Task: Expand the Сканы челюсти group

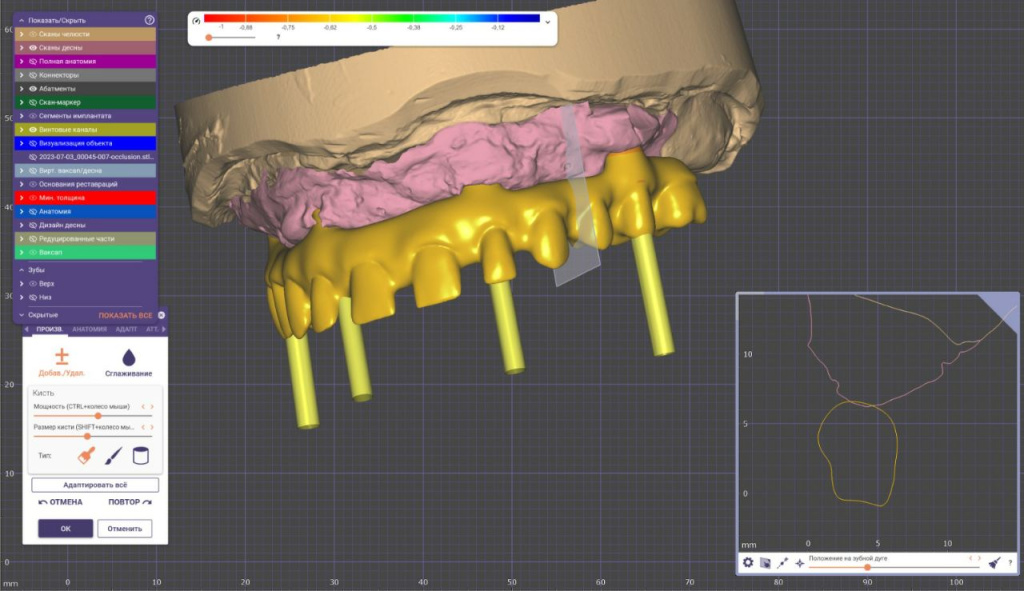Action: (x=21, y=34)
